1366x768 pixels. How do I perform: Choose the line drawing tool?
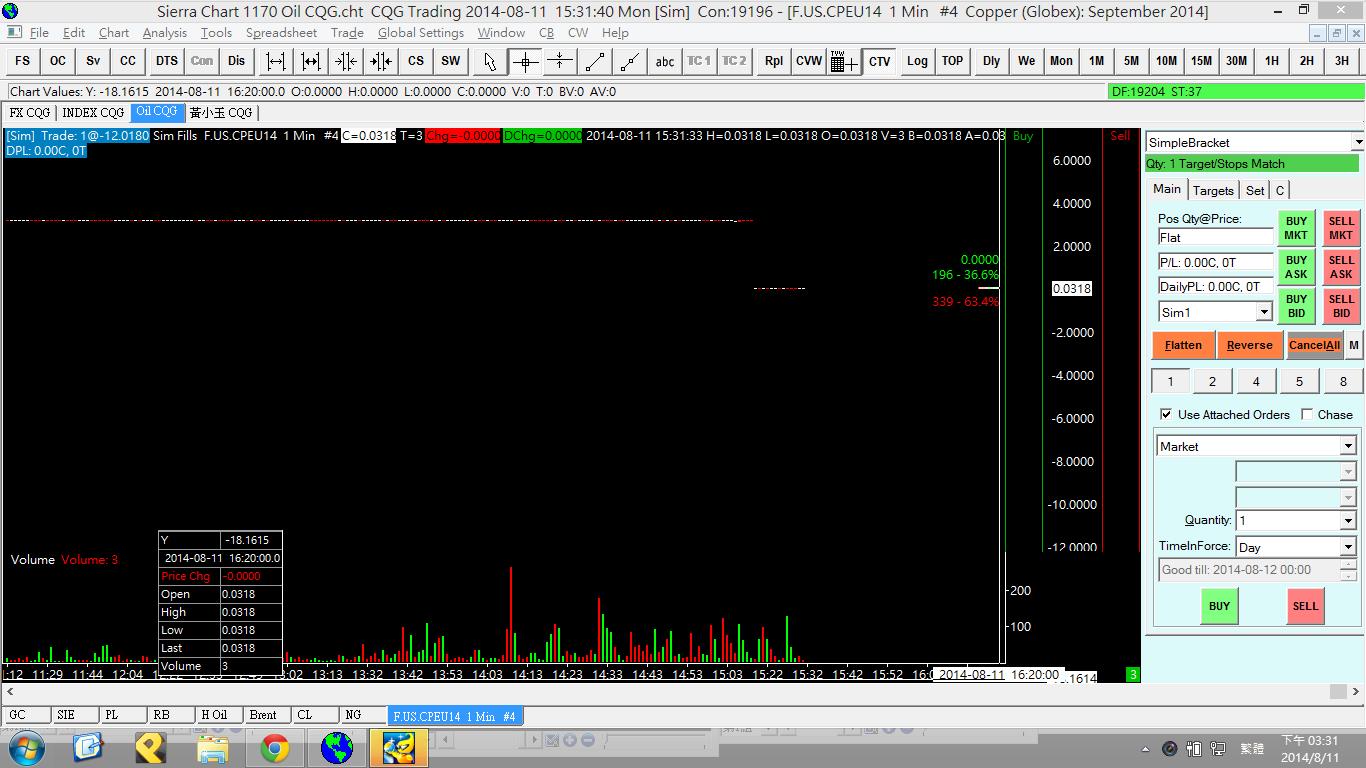point(595,61)
